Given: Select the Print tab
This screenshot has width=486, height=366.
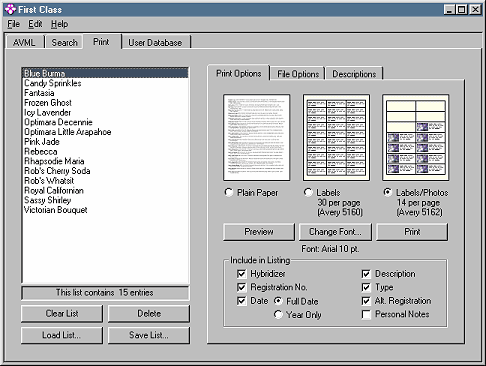Looking at the screenshot, I should [x=101, y=42].
